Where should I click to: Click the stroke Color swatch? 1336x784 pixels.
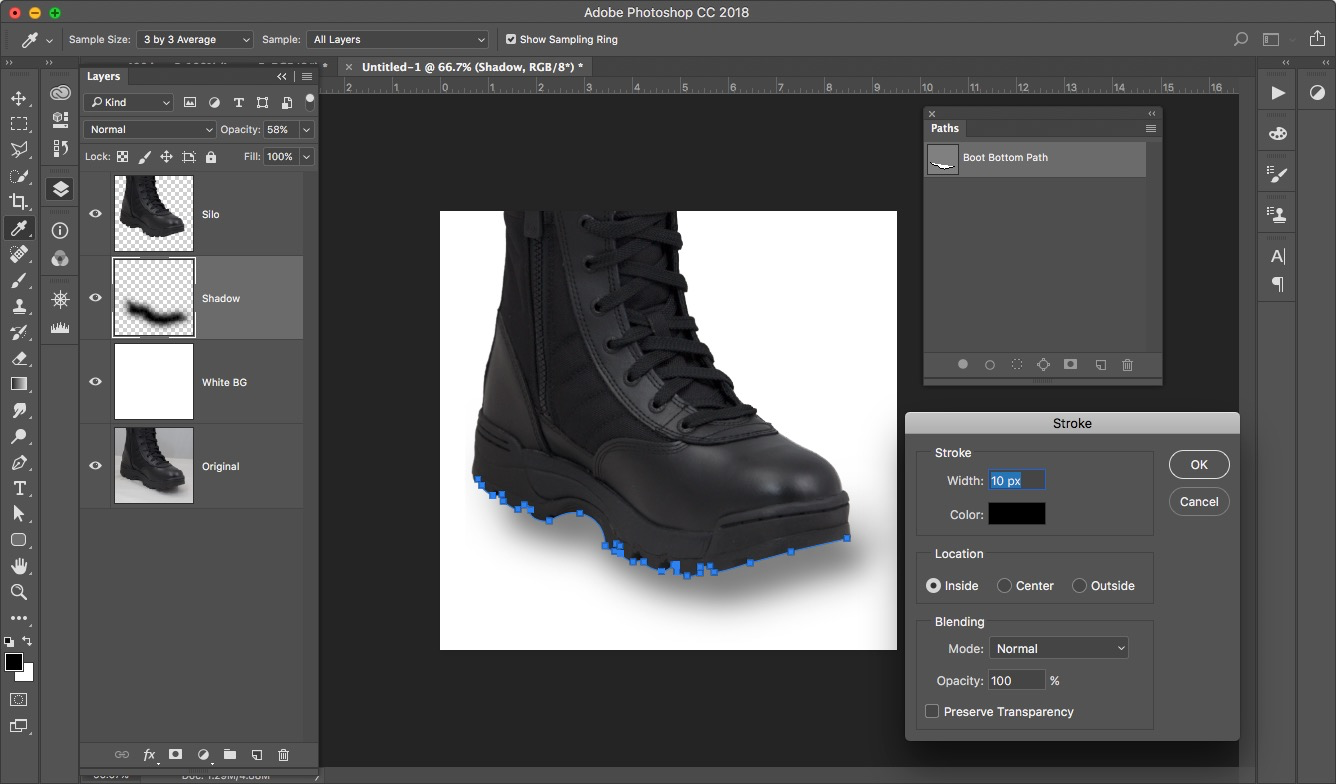pyautogui.click(x=1016, y=514)
